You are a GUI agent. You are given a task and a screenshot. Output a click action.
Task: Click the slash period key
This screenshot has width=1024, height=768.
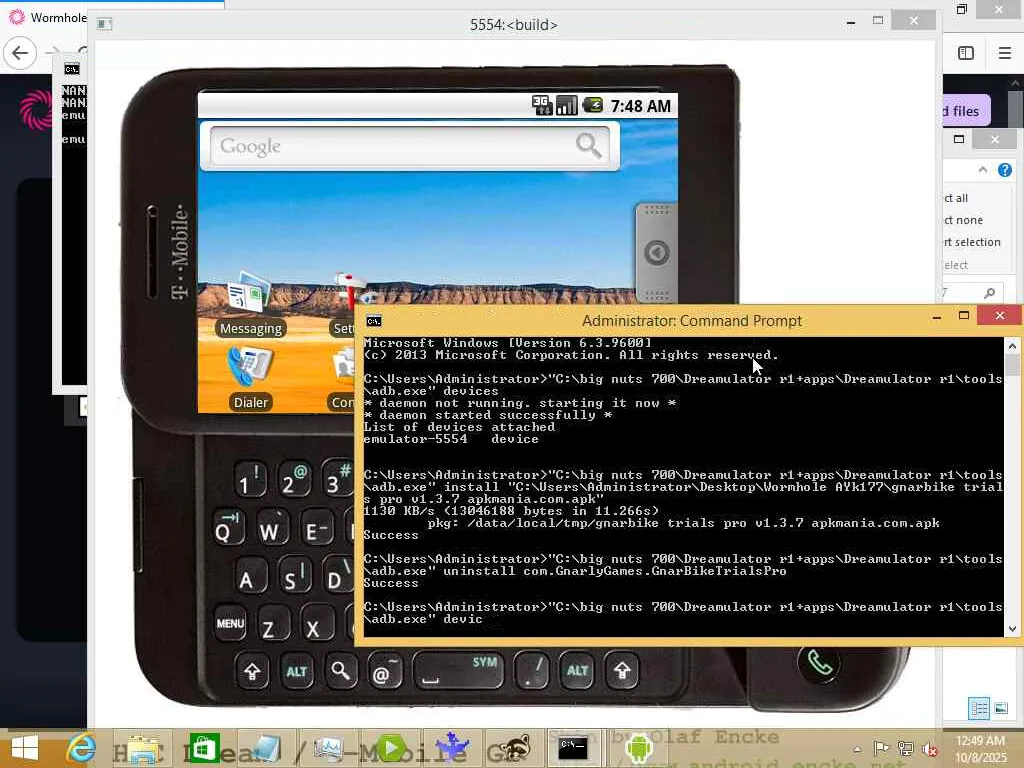[532, 671]
